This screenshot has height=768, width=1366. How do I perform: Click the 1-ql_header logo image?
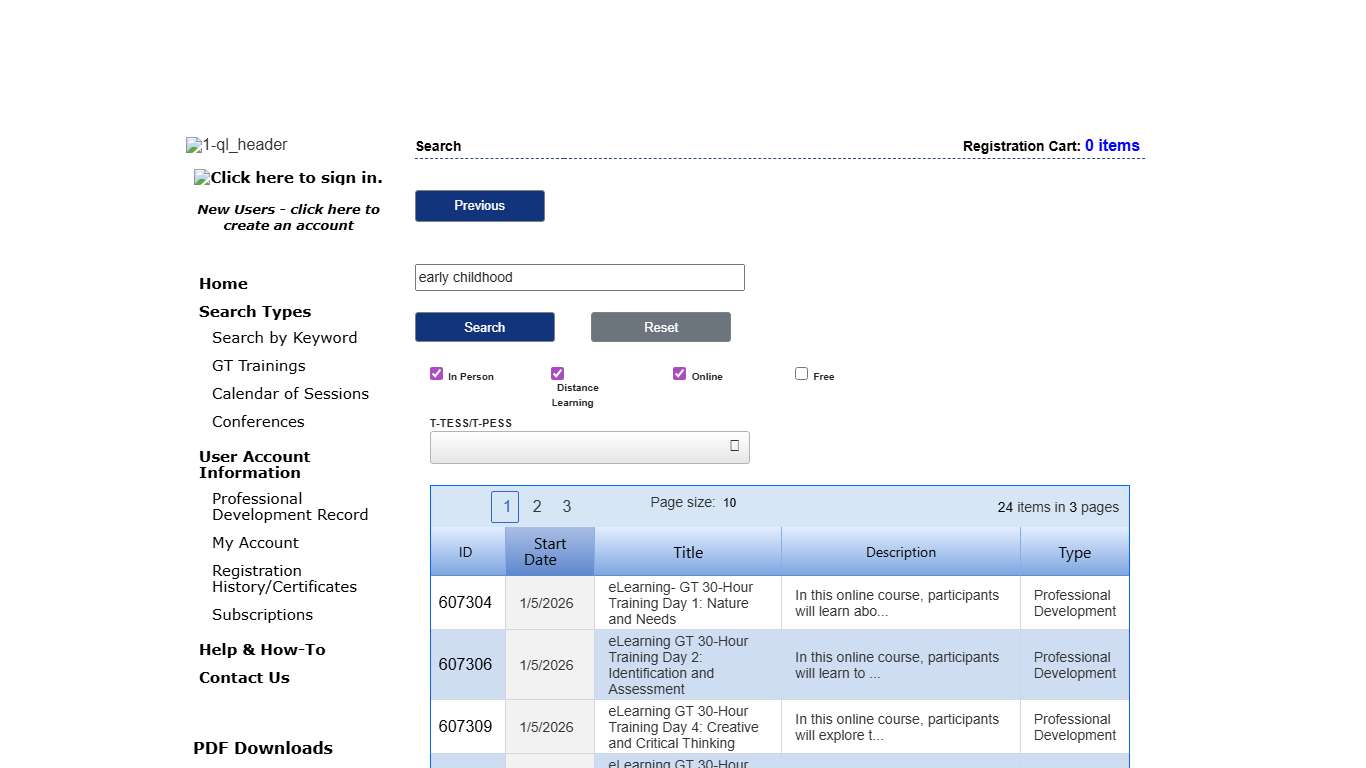[237, 145]
